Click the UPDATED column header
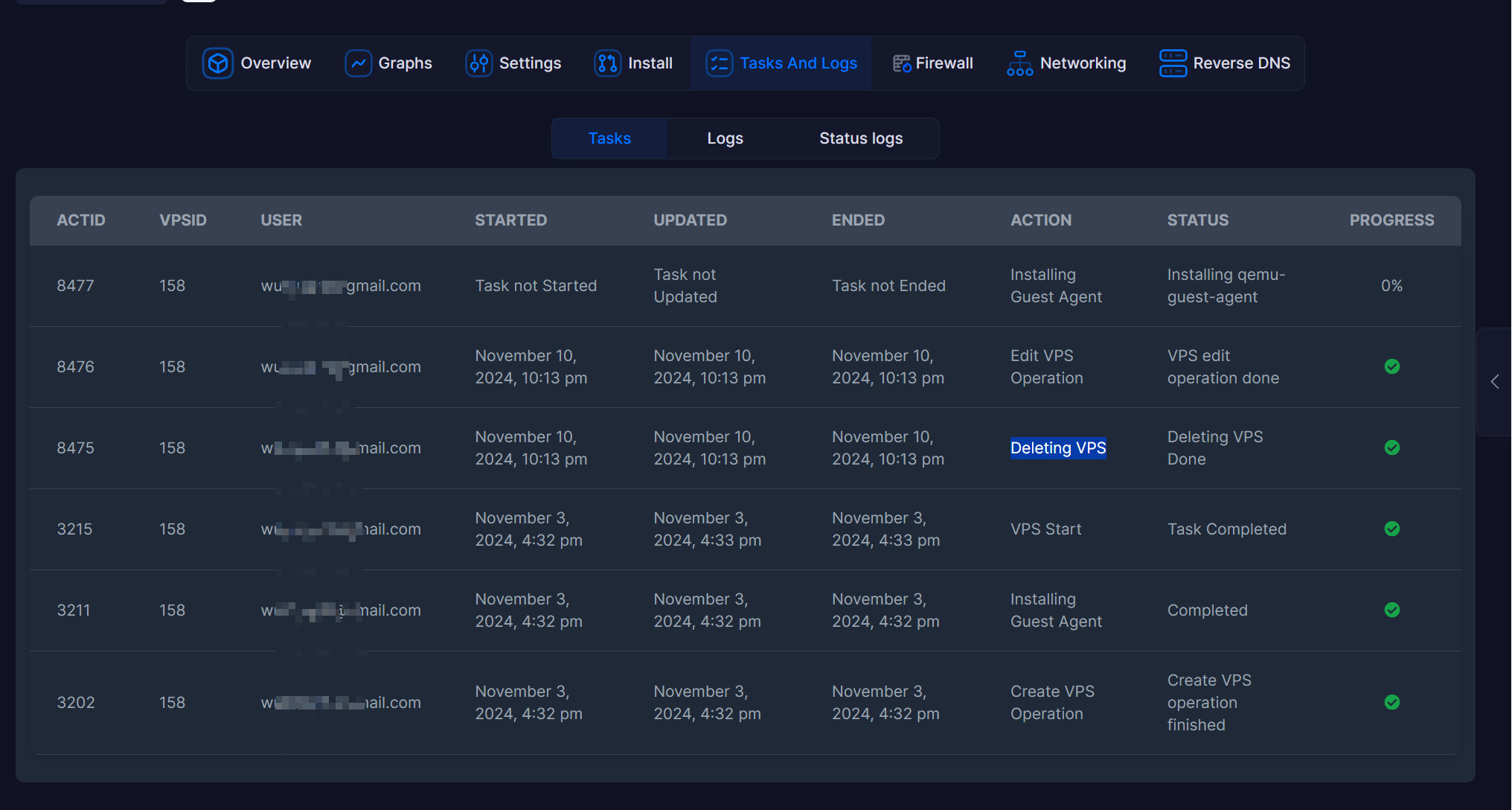This screenshot has width=1512, height=810. click(691, 220)
